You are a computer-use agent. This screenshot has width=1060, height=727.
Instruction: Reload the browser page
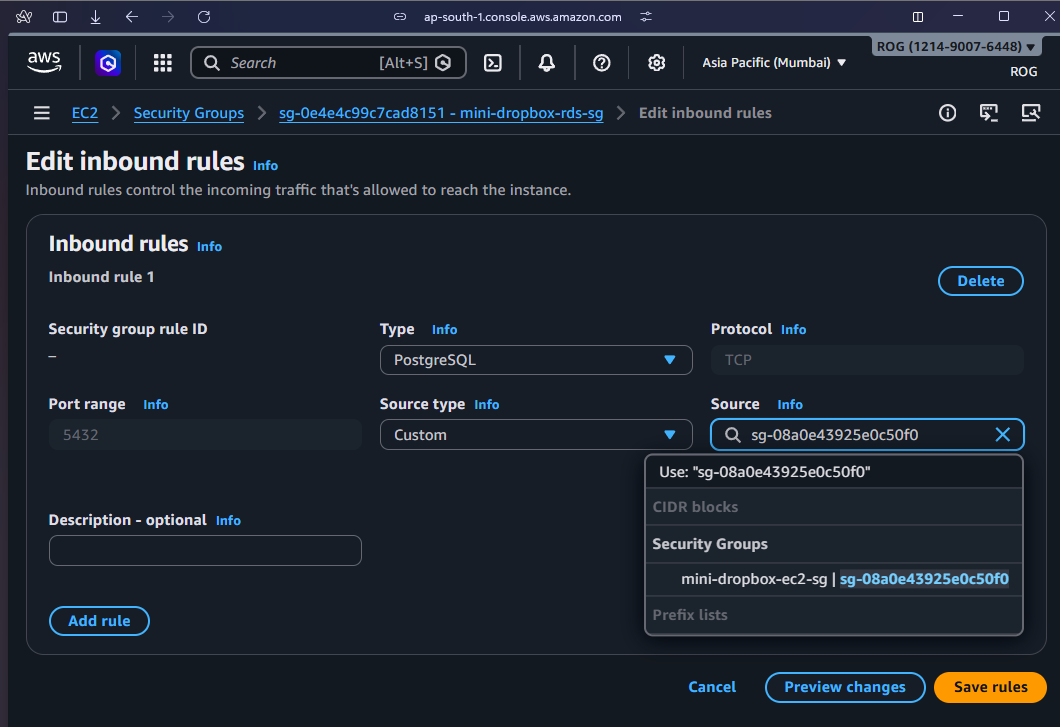click(204, 17)
